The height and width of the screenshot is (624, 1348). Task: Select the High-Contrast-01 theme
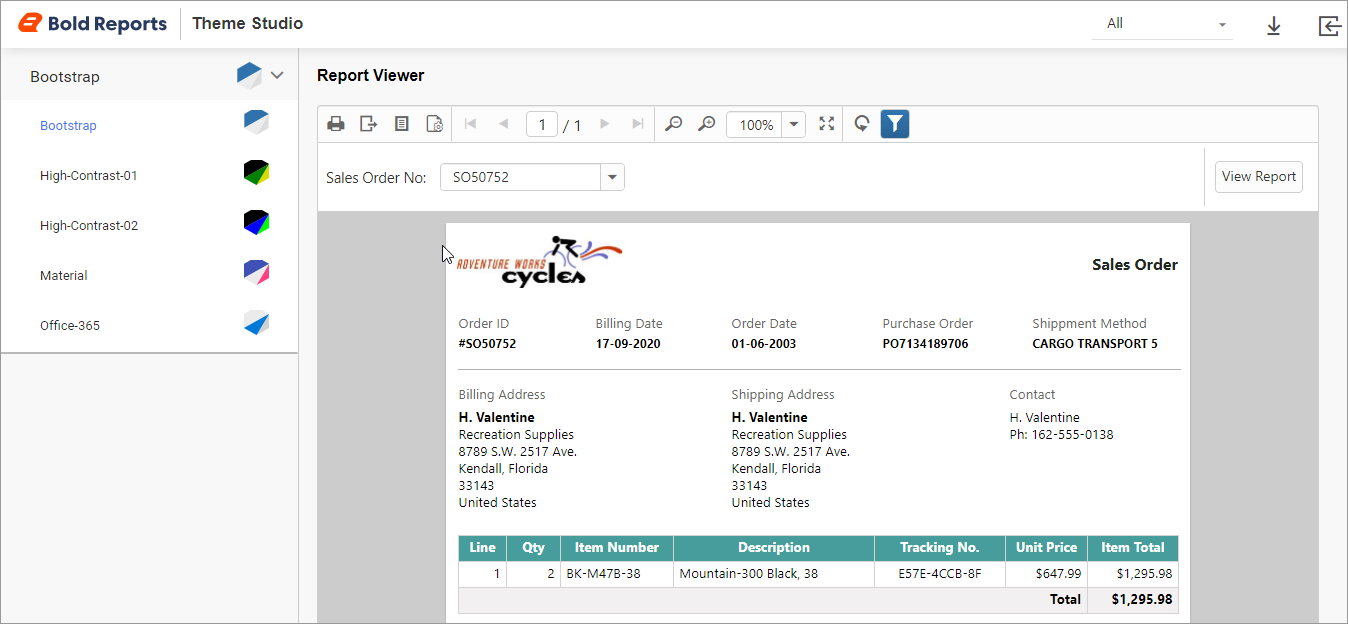(x=89, y=176)
